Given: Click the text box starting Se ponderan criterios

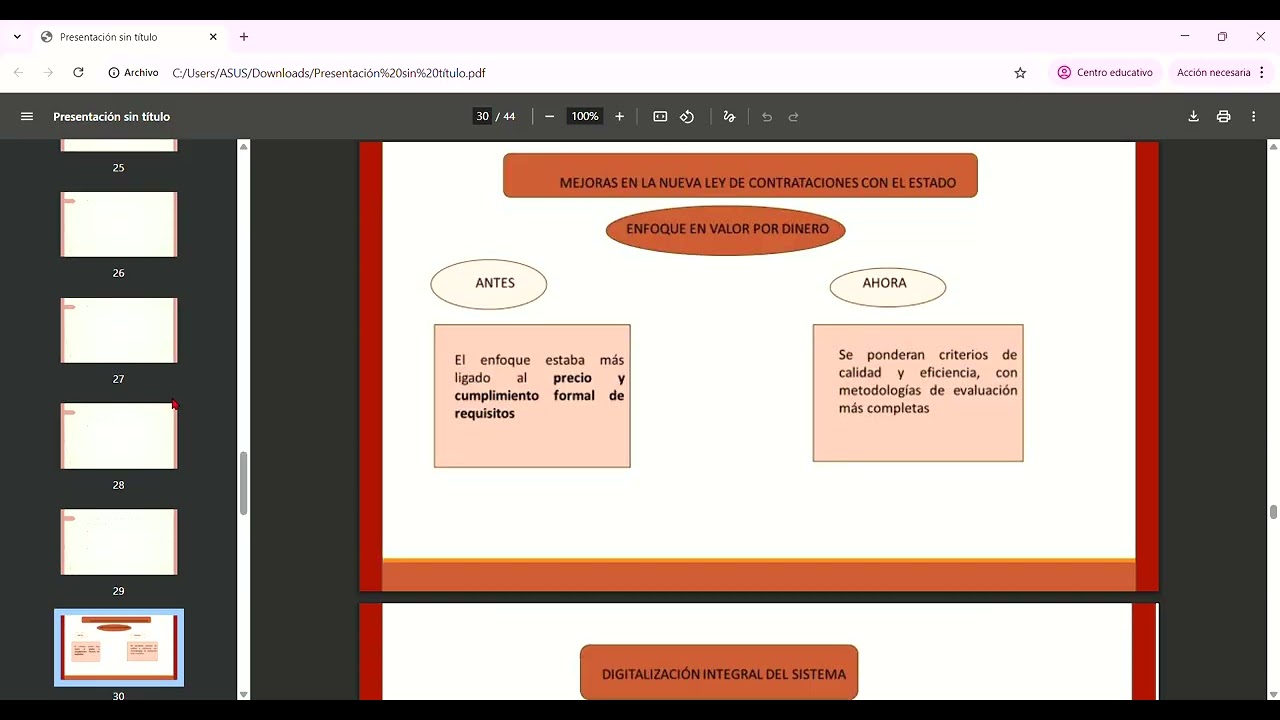Looking at the screenshot, I should (x=918, y=393).
